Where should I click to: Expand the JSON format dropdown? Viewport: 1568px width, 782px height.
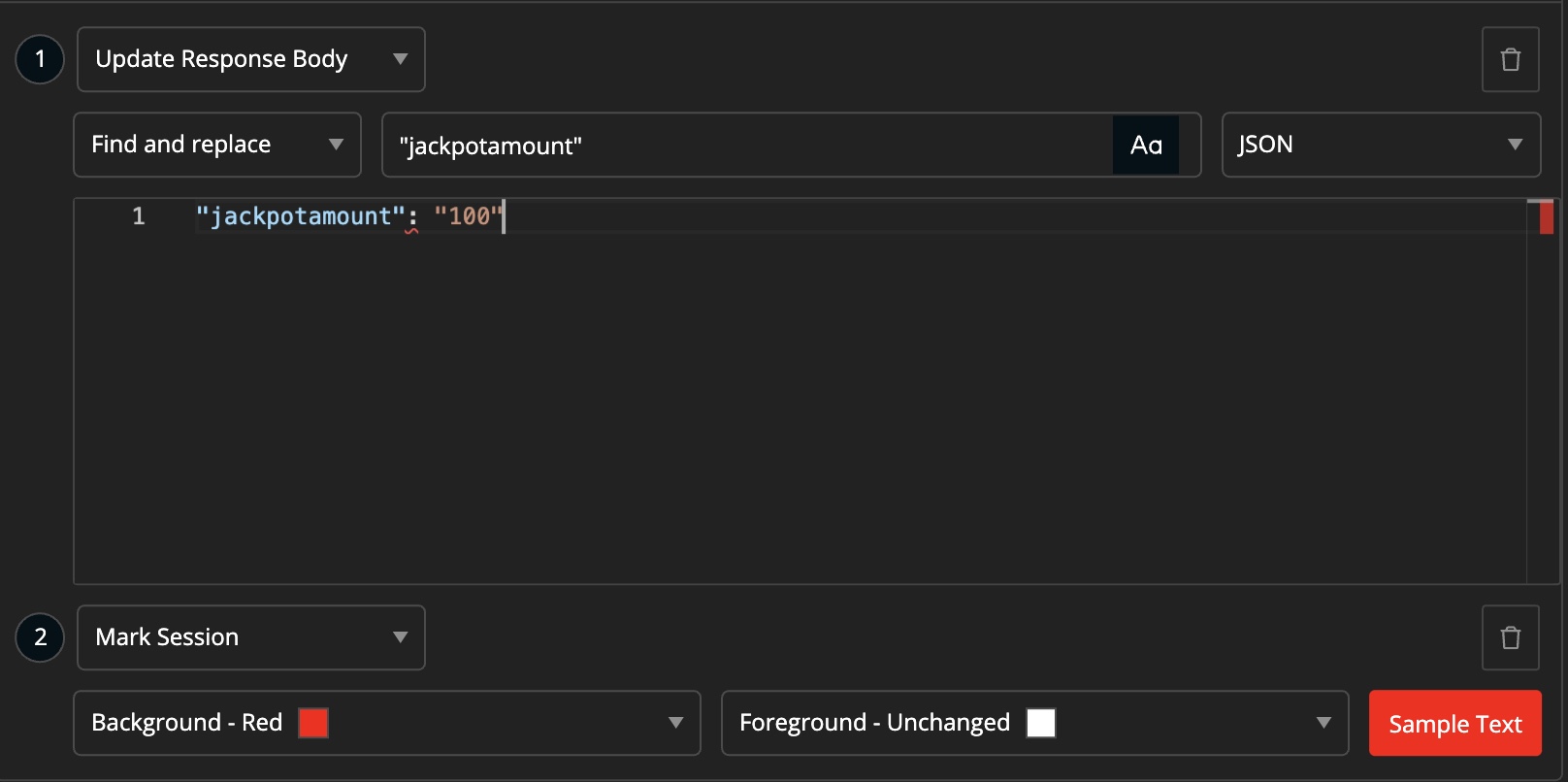pyautogui.click(x=1380, y=145)
